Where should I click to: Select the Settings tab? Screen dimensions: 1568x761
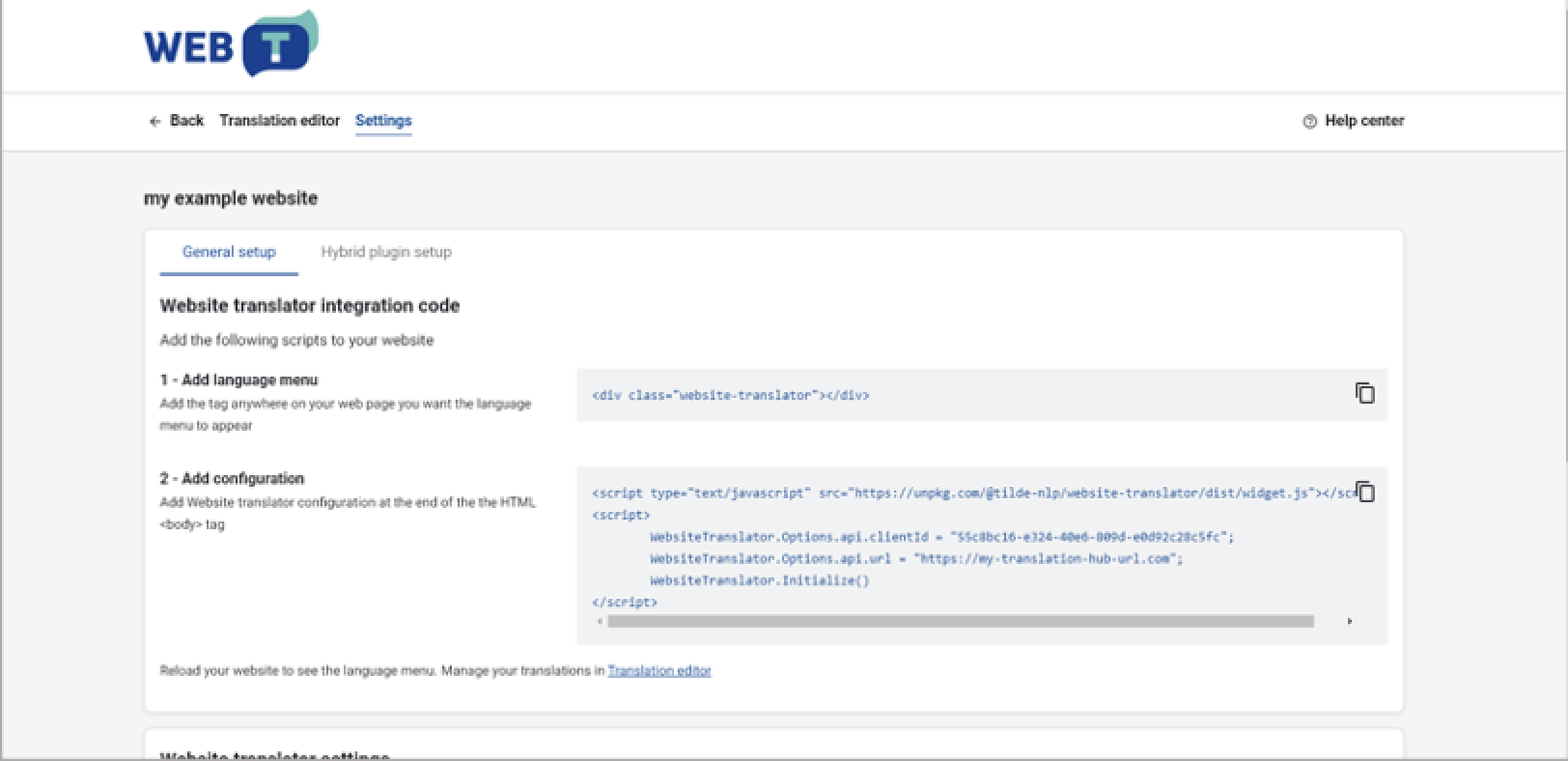point(383,121)
